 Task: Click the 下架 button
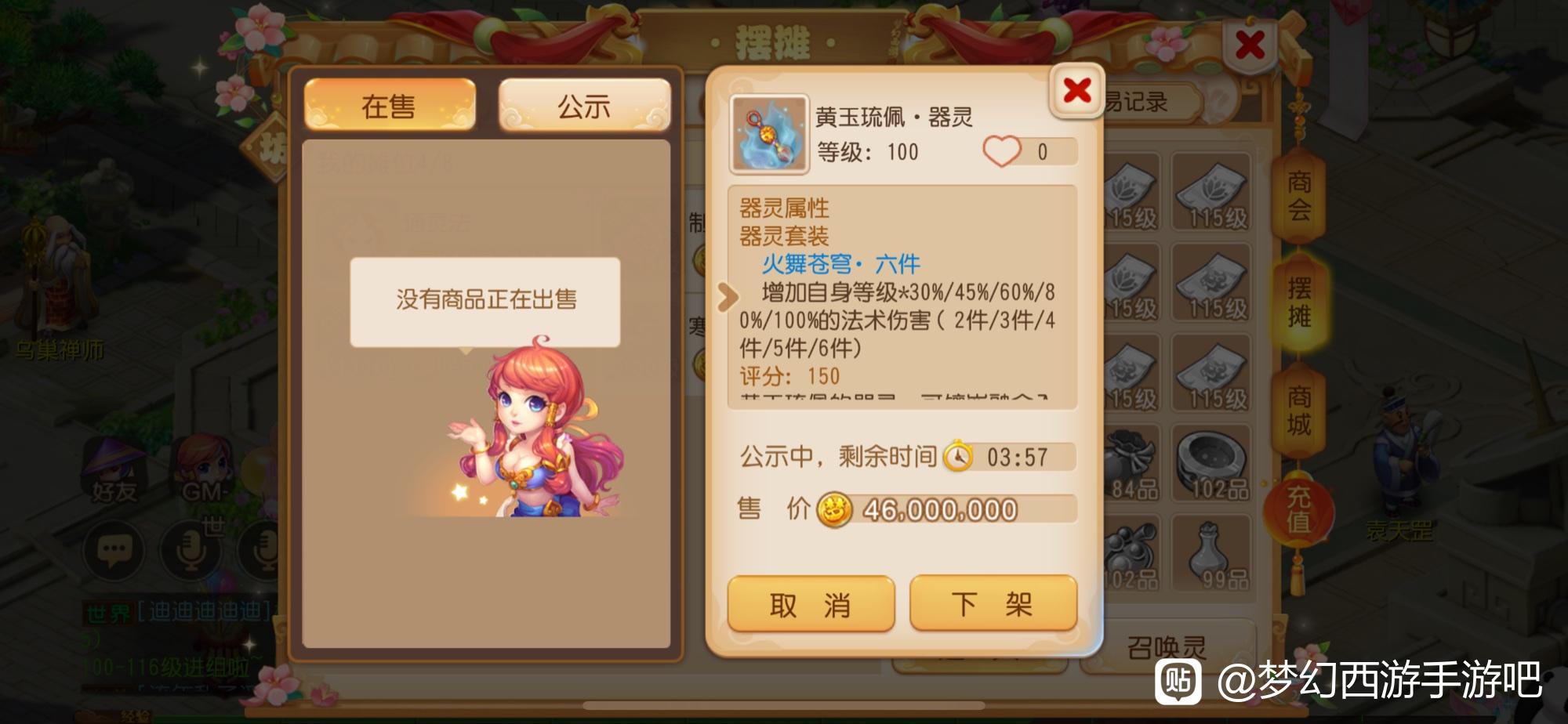tap(993, 603)
